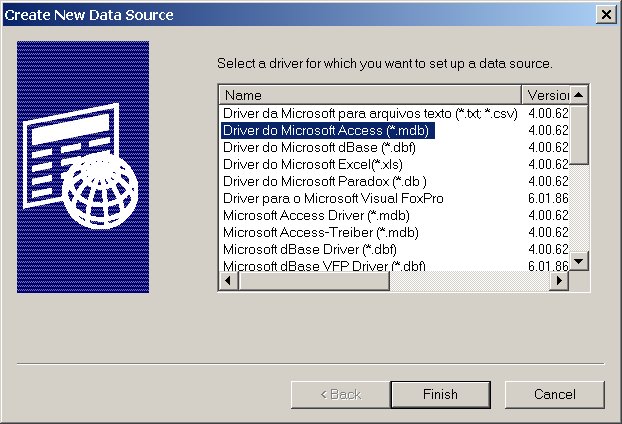This screenshot has height=424, width=622.
Task: Click the horizontal scrollbar track right of thumb
Action: coord(470,280)
